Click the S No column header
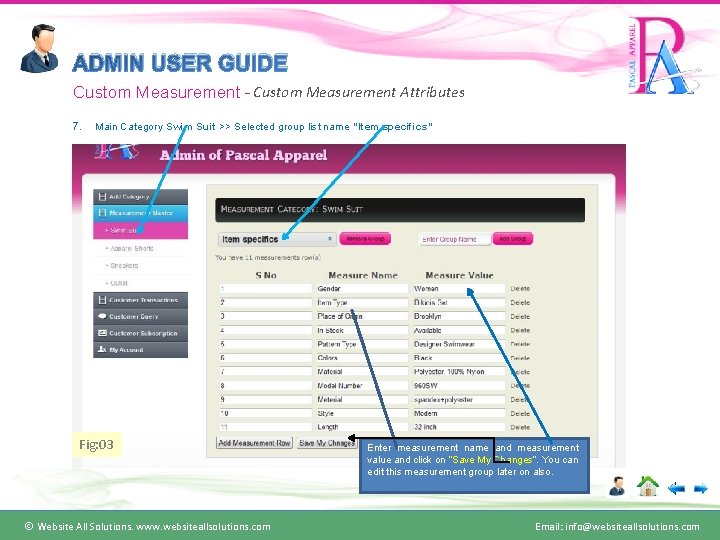The width and height of the screenshot is (720, 540). 266,275
